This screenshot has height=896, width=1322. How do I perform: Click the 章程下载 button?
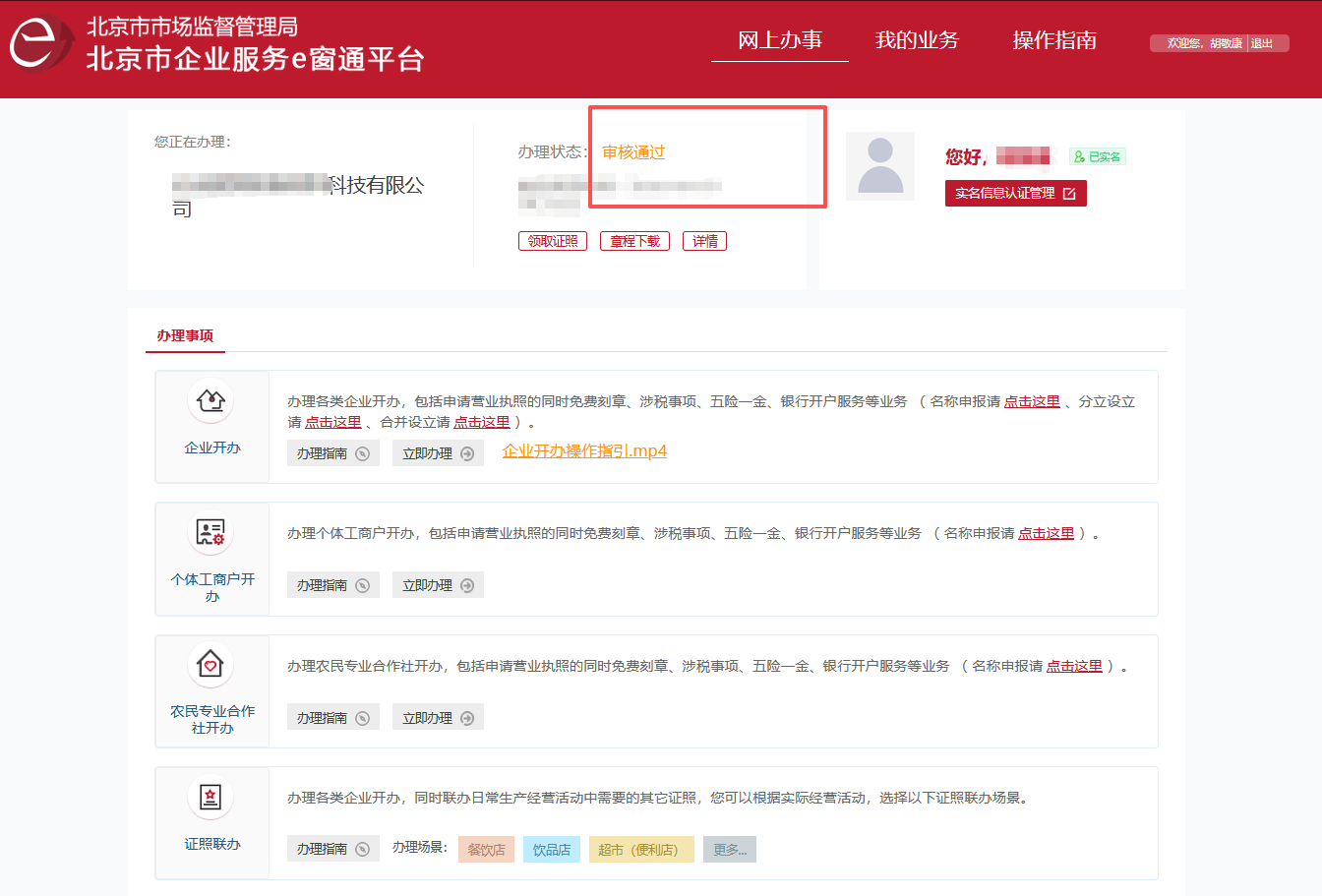634,241
